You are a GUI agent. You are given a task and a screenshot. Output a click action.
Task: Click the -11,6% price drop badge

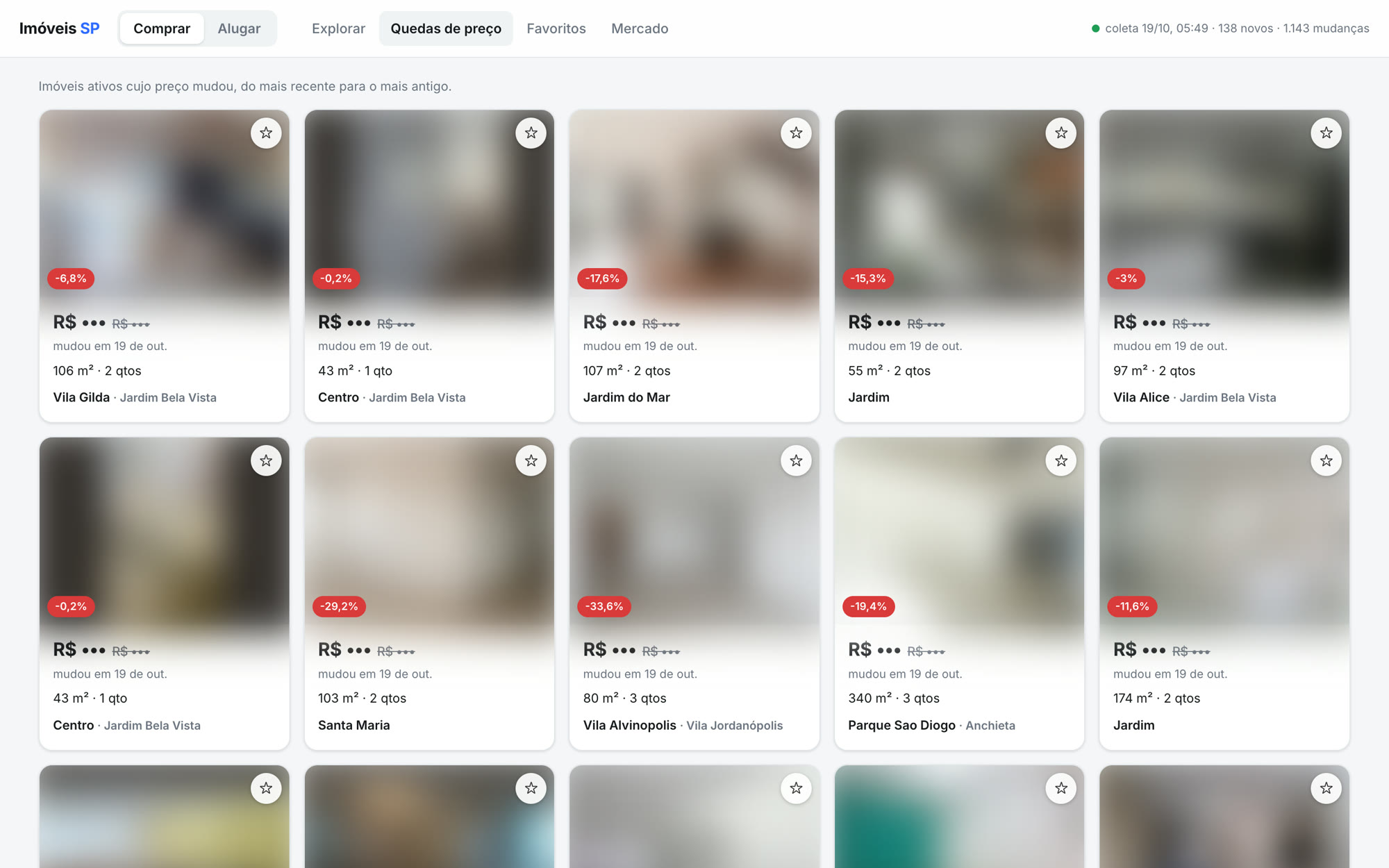1132,606
